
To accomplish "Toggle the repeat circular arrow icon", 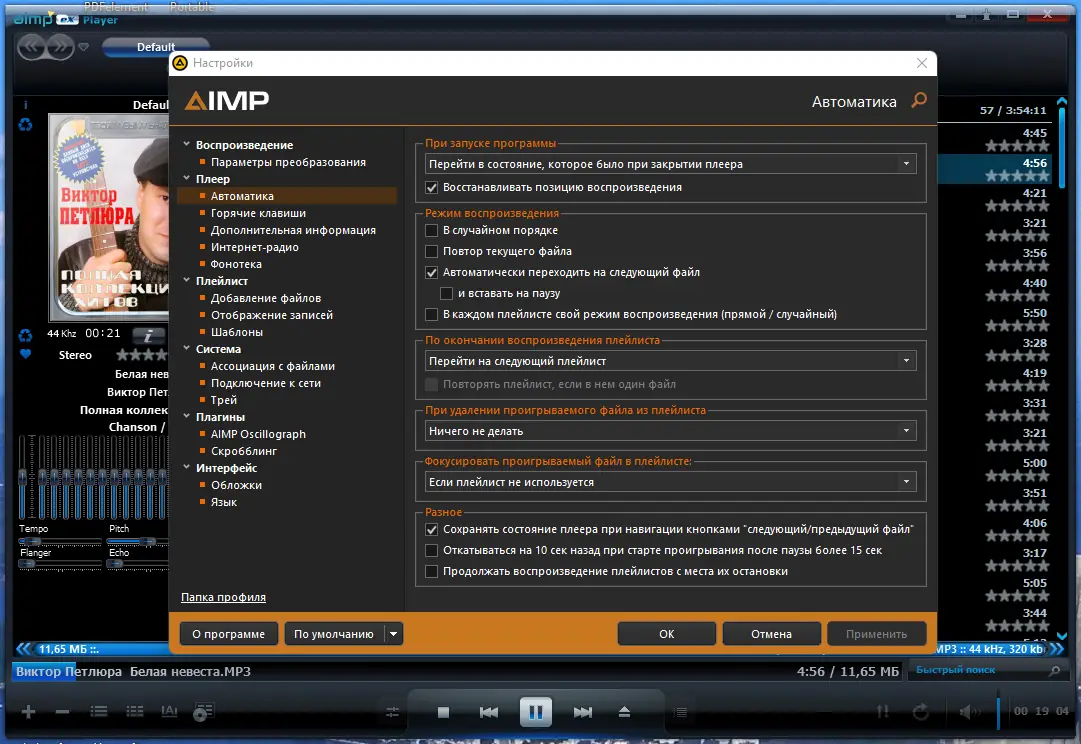I will pyautogui.click(x=920, y=712).
